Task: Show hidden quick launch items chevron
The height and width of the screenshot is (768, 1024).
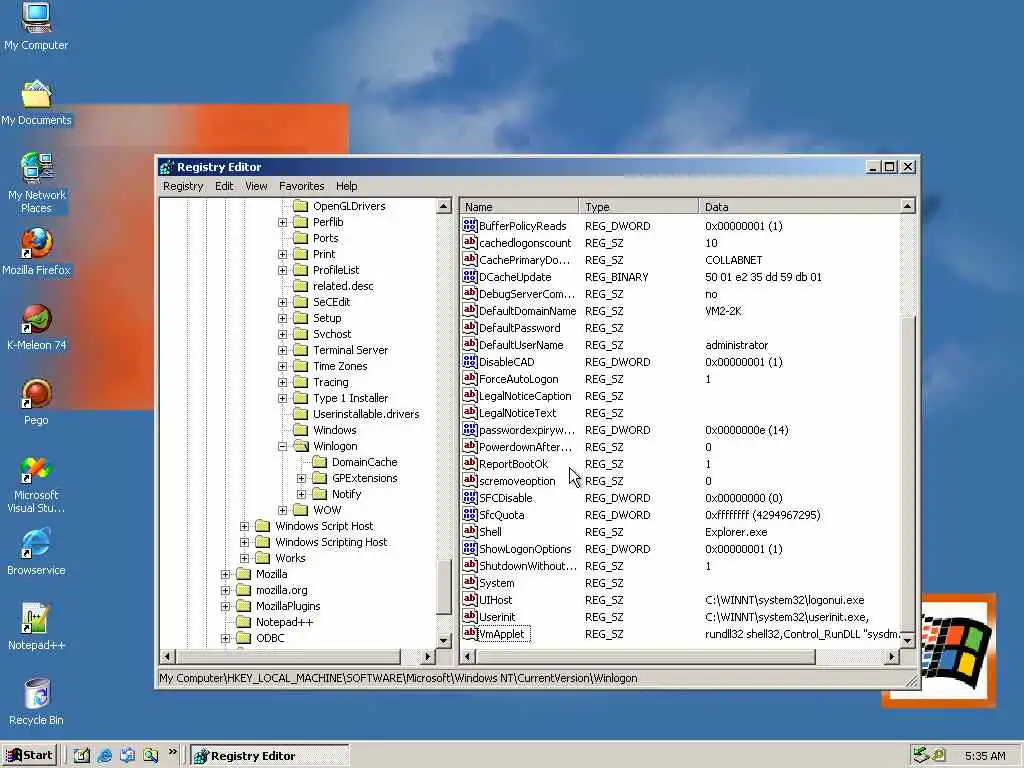Action: (x=172, y=752)
